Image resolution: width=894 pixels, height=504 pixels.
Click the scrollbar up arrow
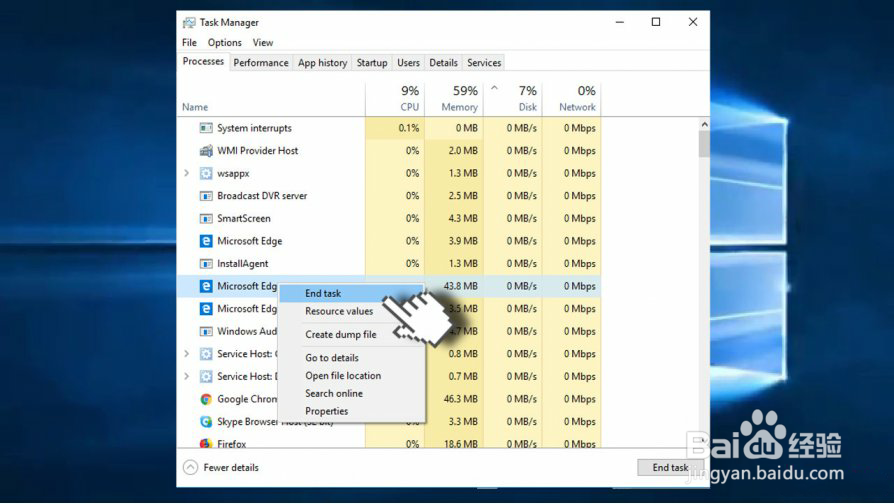[x=704, y=124]
